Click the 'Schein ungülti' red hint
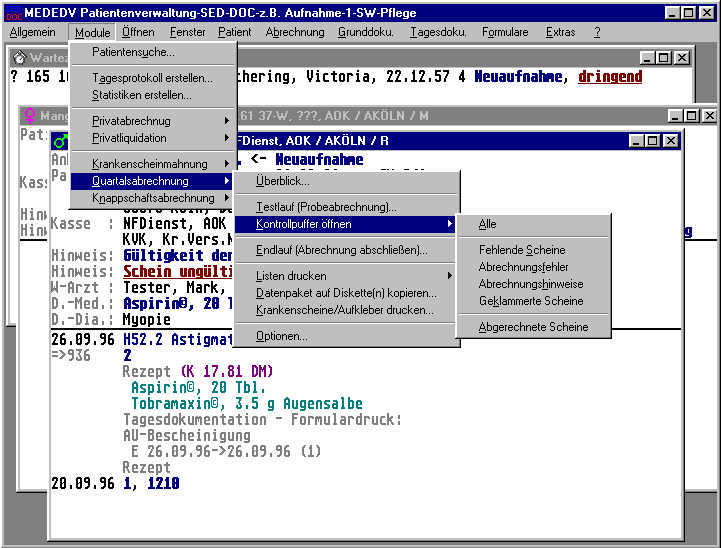This screenshot has height=548, width=721. (177, 272)
